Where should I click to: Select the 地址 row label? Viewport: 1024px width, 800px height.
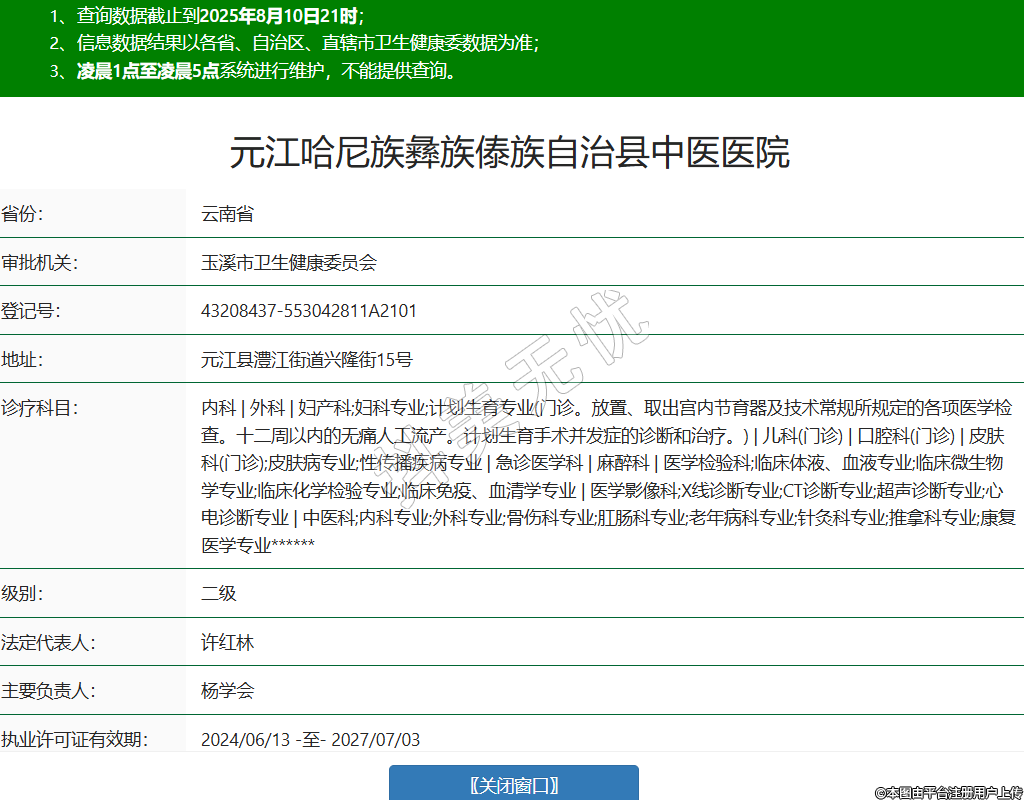click(x=22, y=360)
